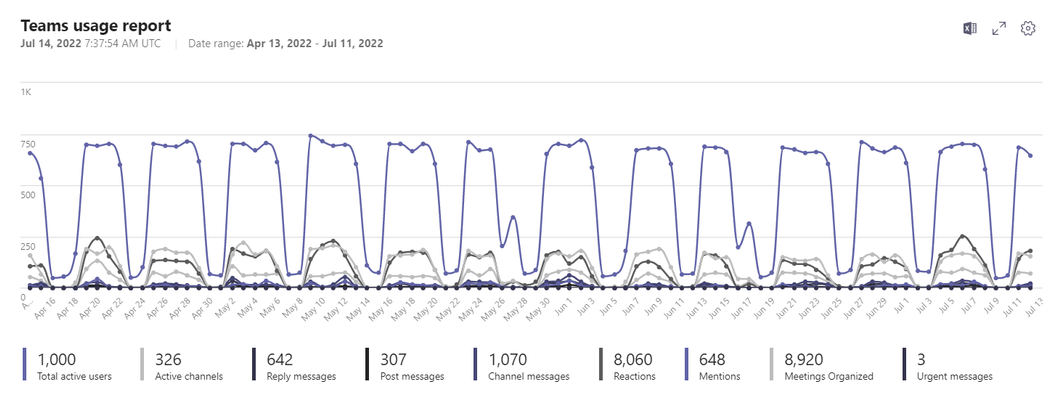The image size is (1061, 400).
Task: Toggle the Post messages legend item
Action: click(x=405, y=365)
